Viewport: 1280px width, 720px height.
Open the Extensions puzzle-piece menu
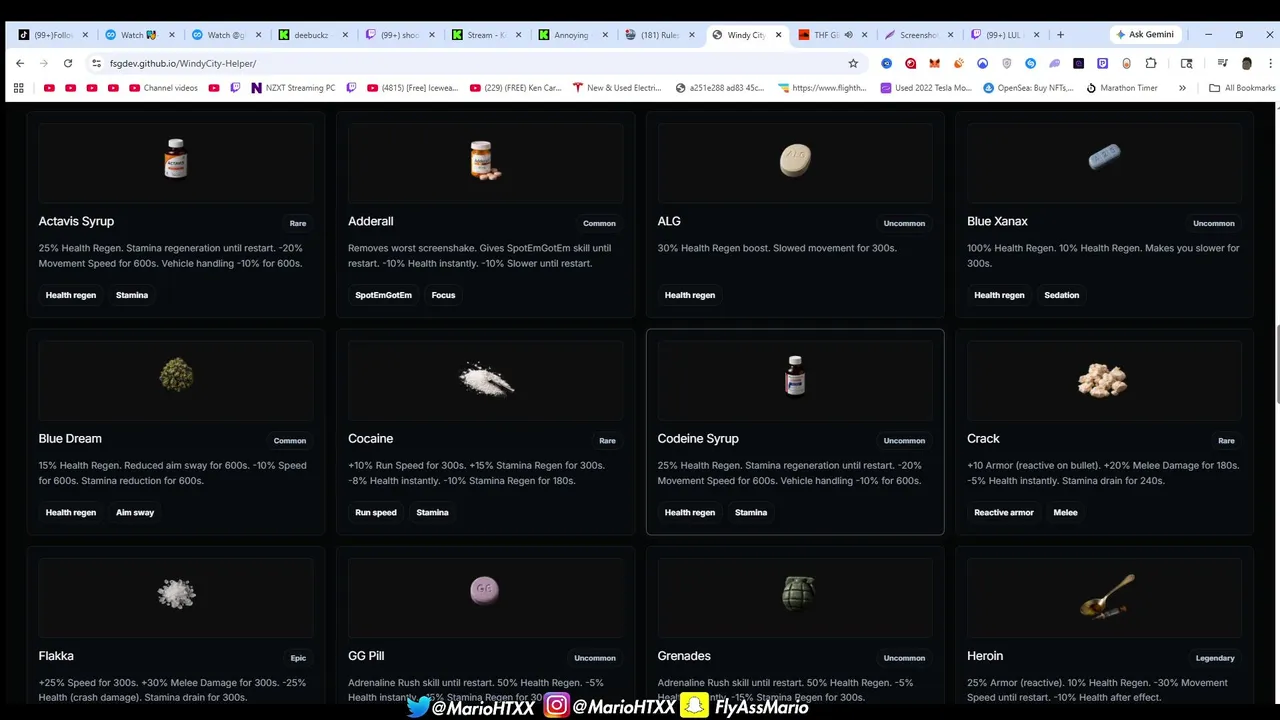[1151, 63]
